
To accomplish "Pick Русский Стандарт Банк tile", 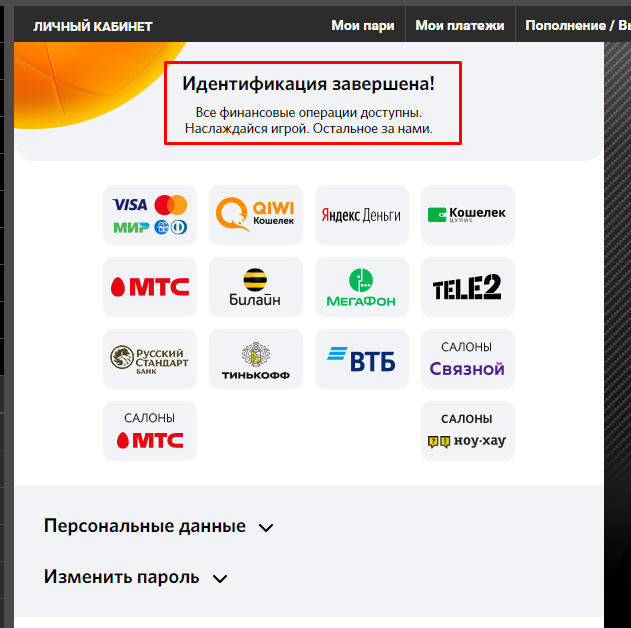I will (x=150, y=359).
